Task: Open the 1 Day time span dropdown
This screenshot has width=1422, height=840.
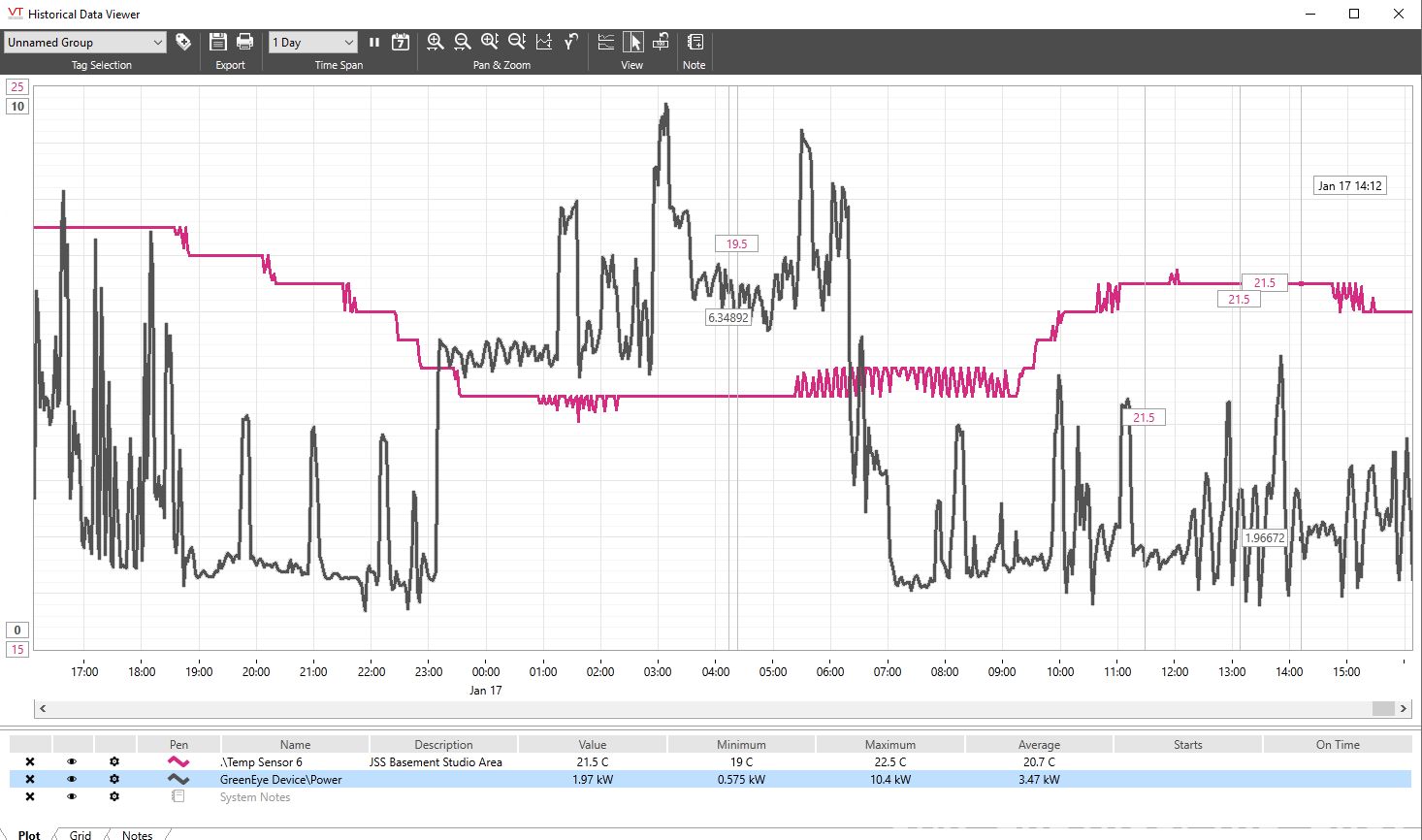Action: tap(312, 43)
